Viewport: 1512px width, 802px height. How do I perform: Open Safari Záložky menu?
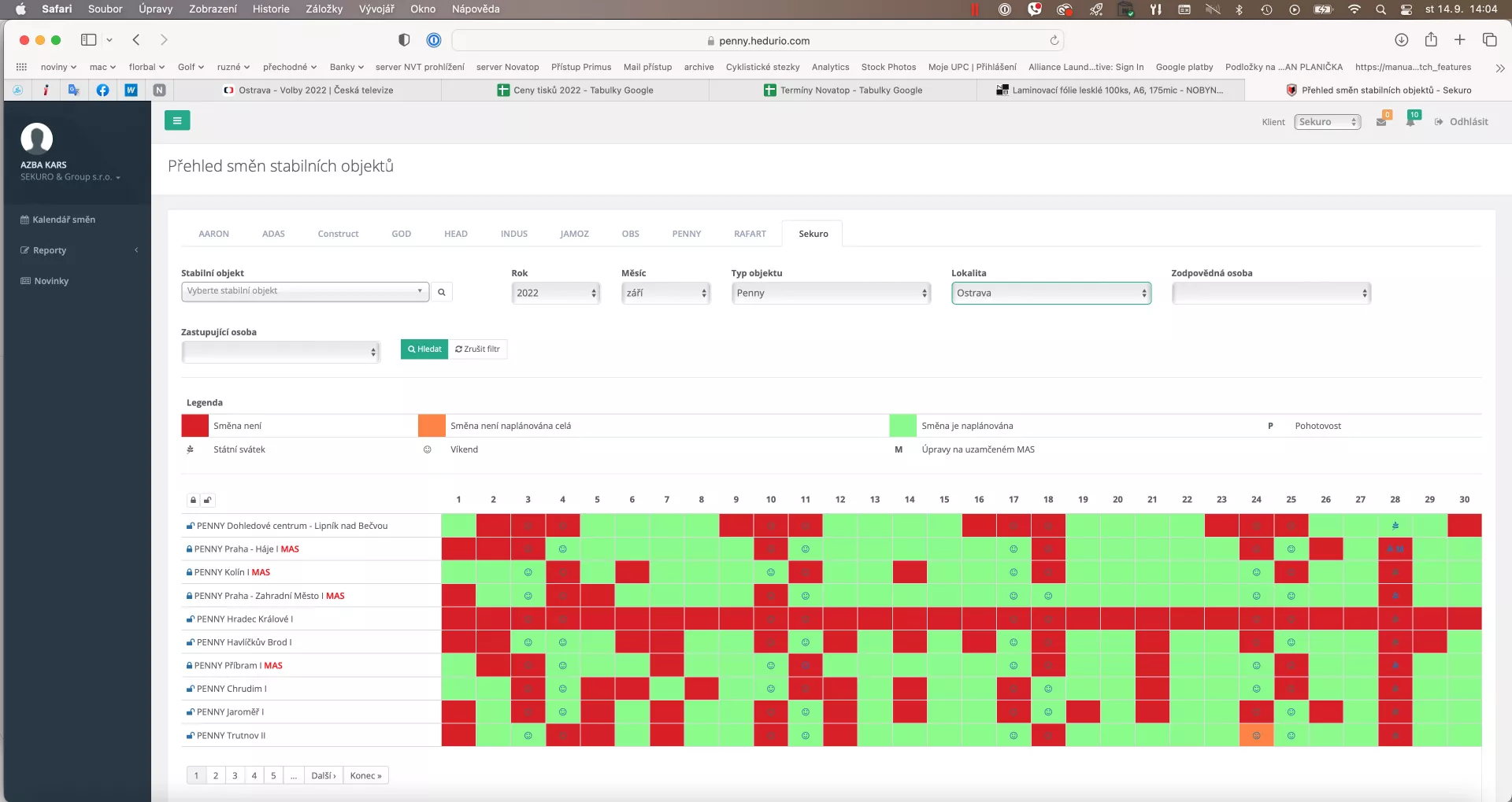(324, 9)
